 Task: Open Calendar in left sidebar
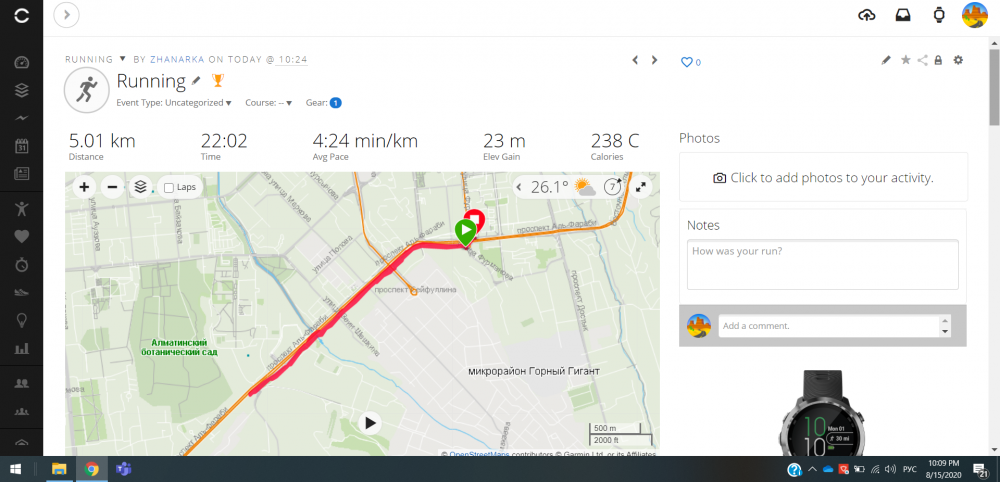(22, 146)
